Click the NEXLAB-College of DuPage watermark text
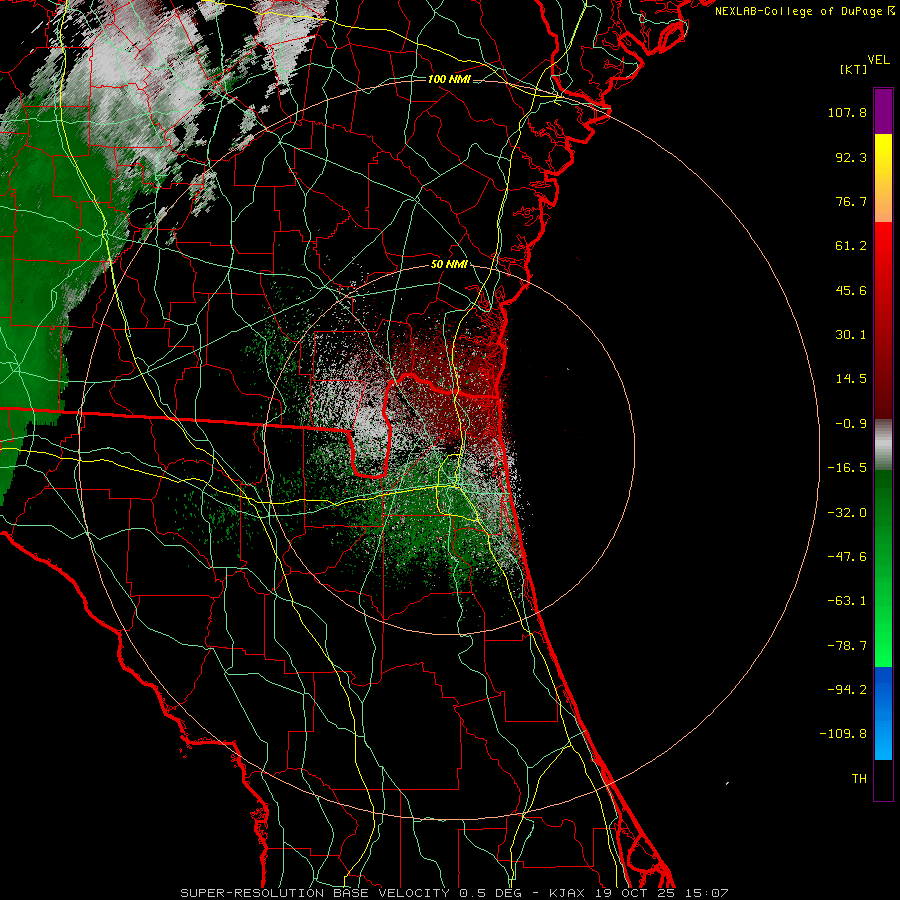This screenshot has width=900, height=900. point(805,11)
